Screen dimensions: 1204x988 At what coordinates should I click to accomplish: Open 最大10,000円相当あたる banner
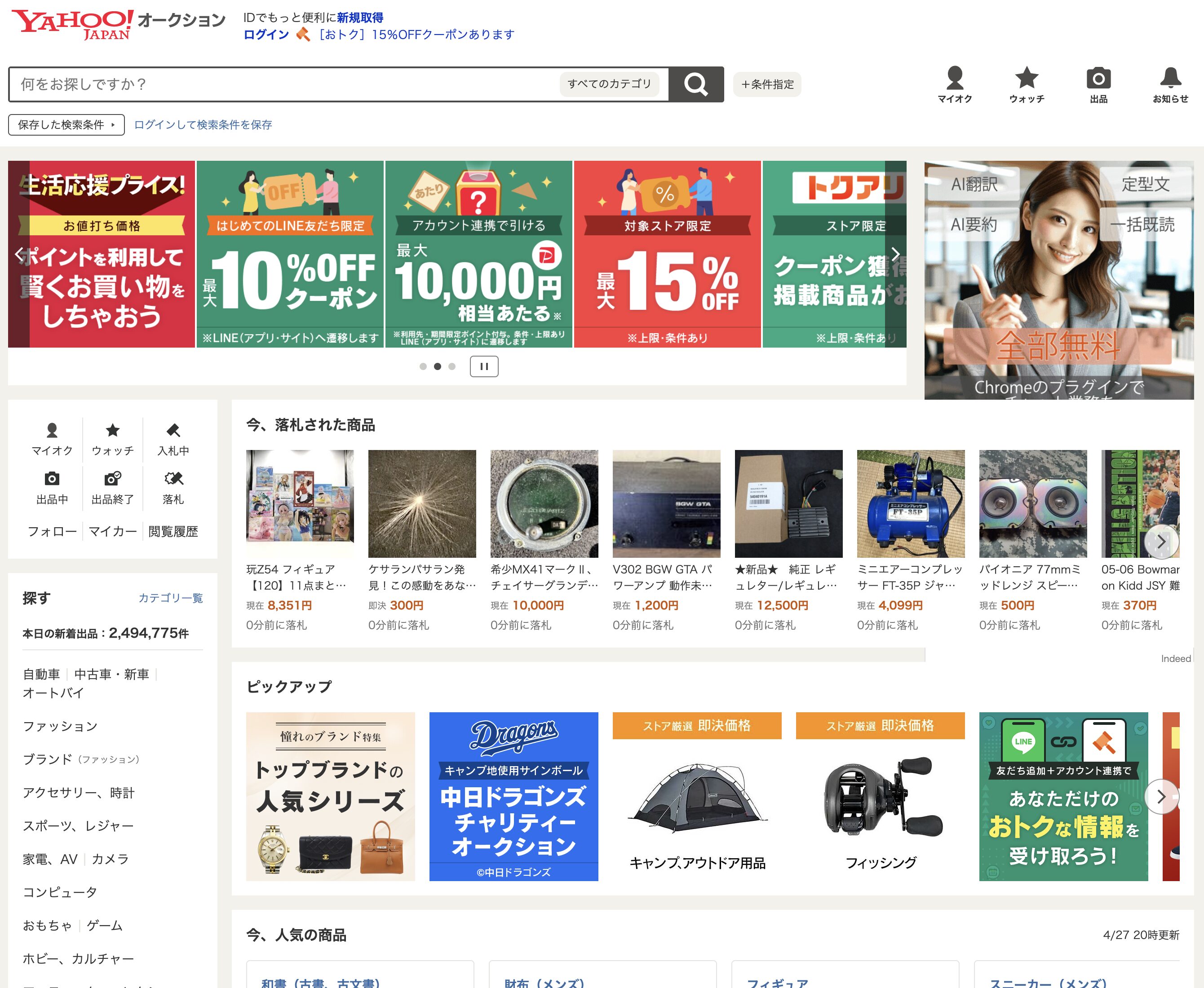[x=479, y=254]
